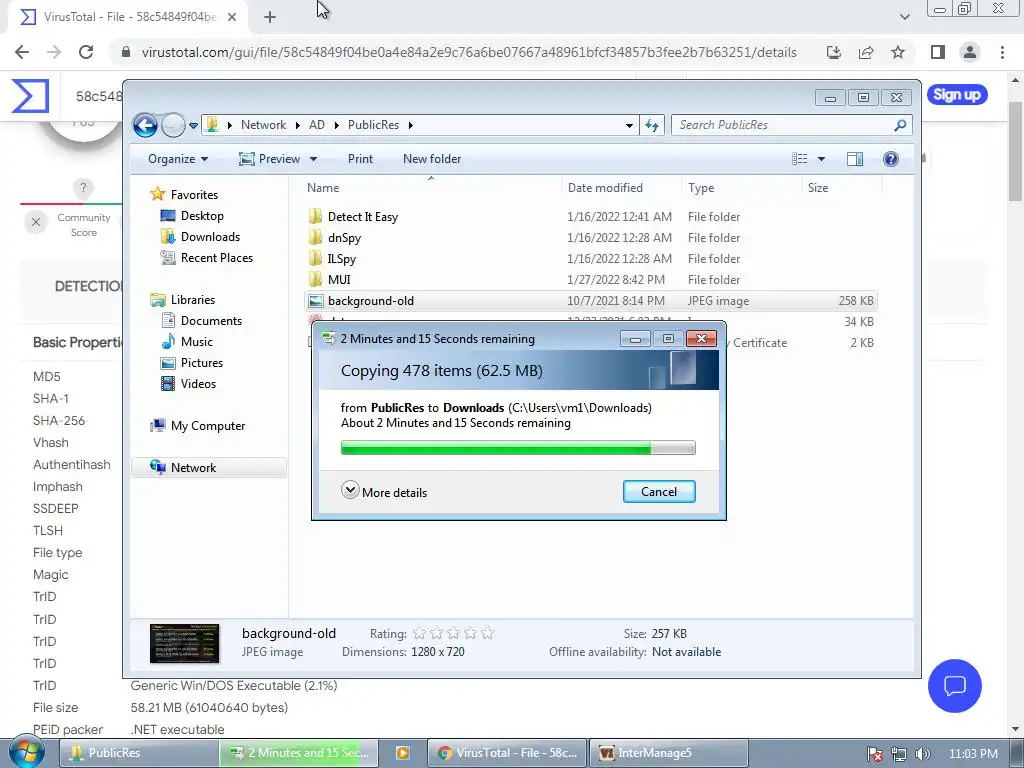Go back in the PublicRes Explorer window
1024x768 pixels.
click(x=145, y=125)
